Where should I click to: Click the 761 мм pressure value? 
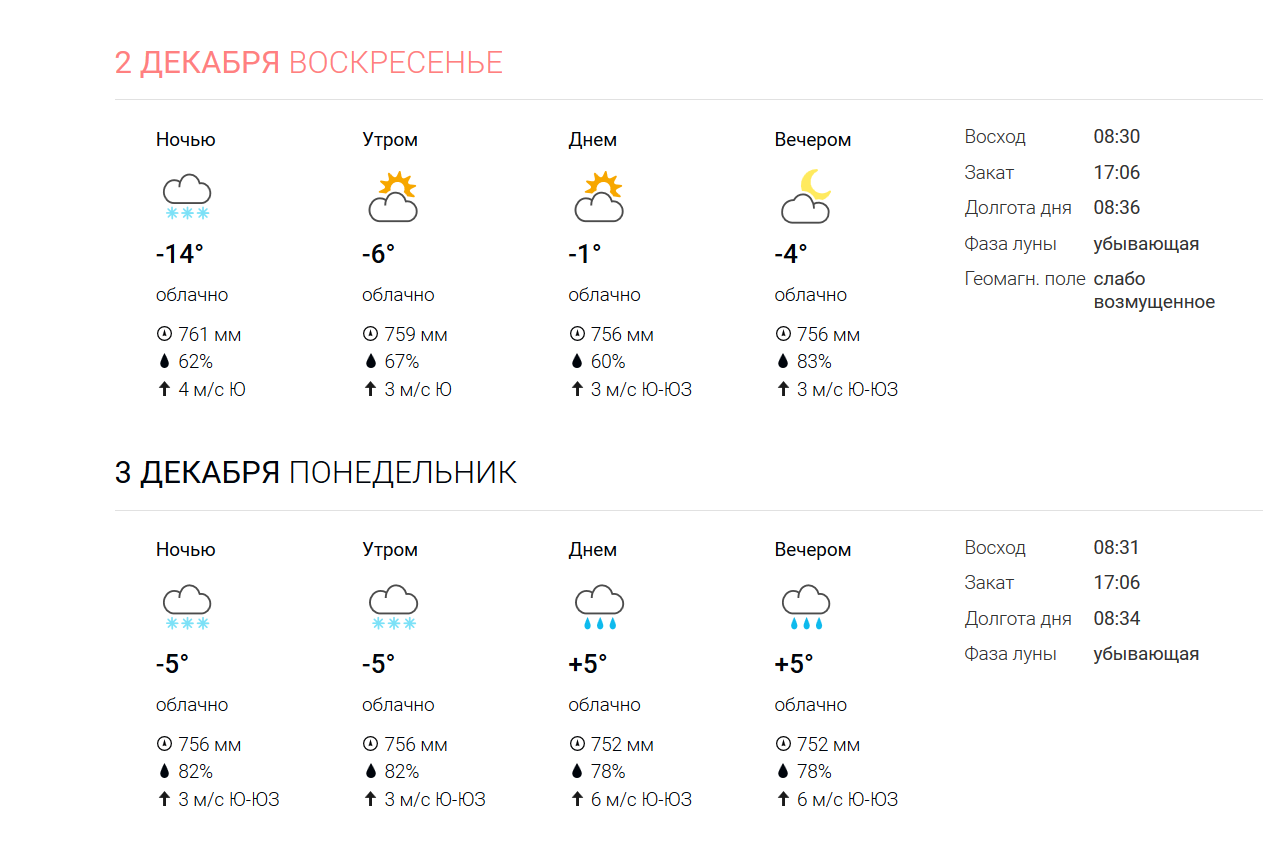pyautogui.click(x=210, y=335)
